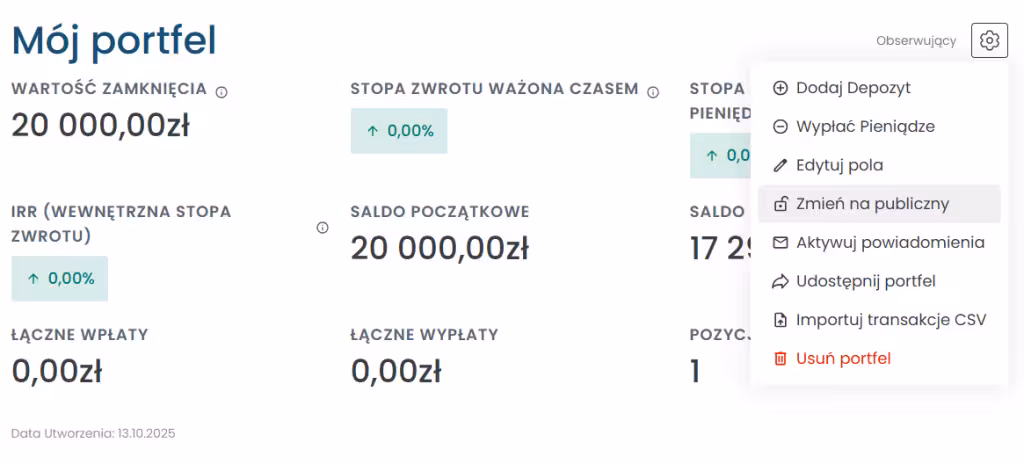Image resolution: width=1024 pixels, height=464 pixels.
Task: Click the Mój portfel heading
Action: pyautogui.click(x=114, y=40)
